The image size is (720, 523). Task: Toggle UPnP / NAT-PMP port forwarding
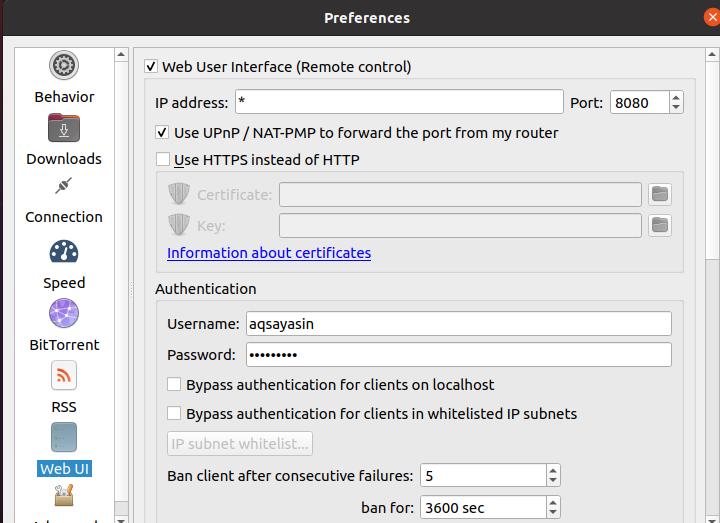click(163, 133)
